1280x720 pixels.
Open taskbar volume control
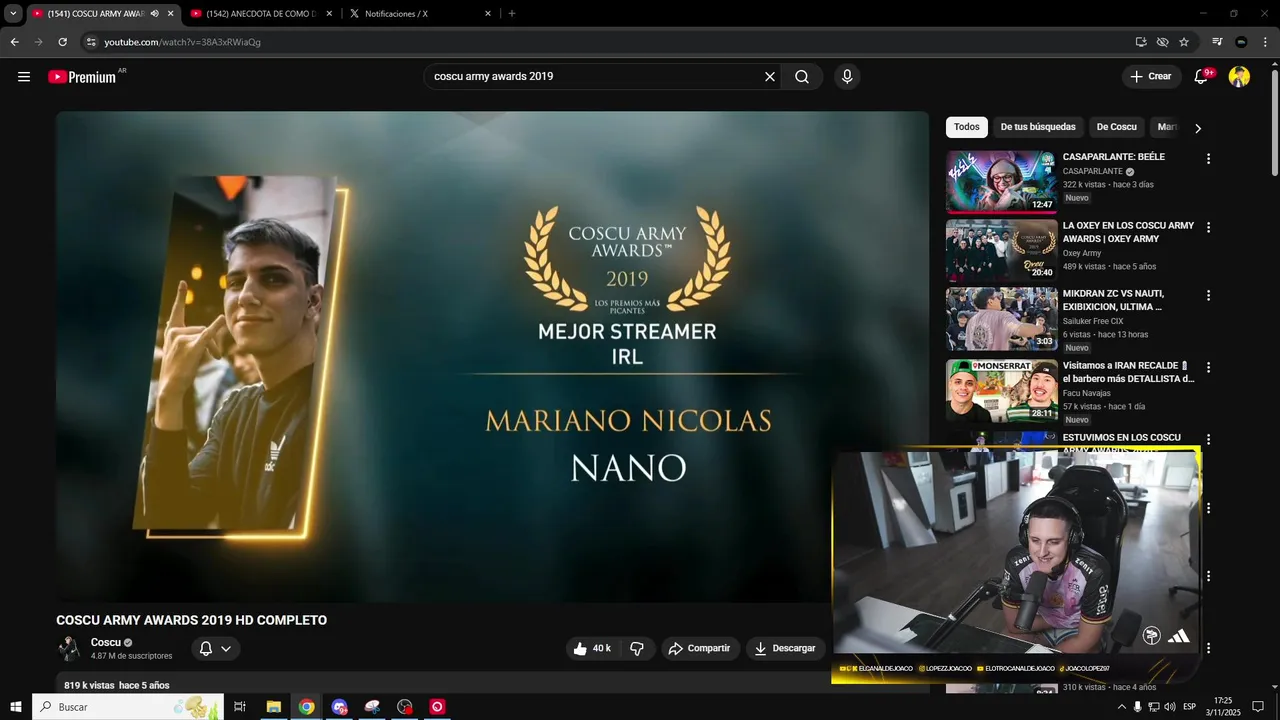pos(1169,707)
